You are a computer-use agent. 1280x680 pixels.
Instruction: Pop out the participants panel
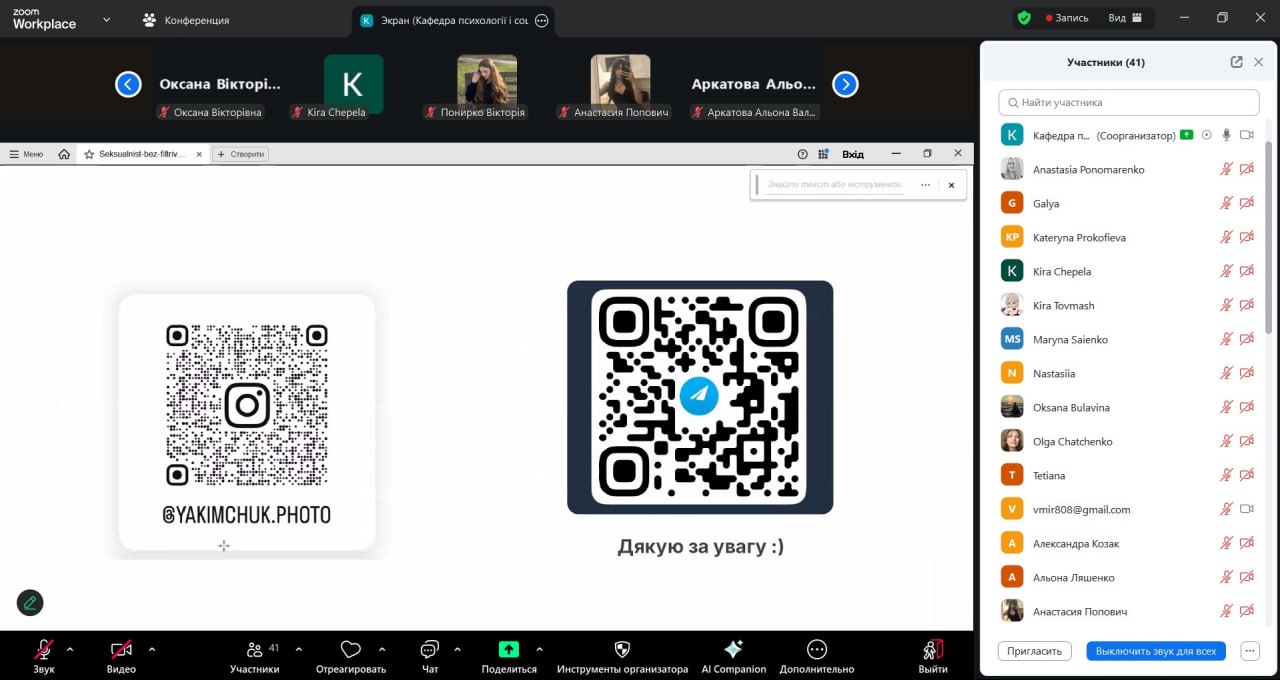1236,62
